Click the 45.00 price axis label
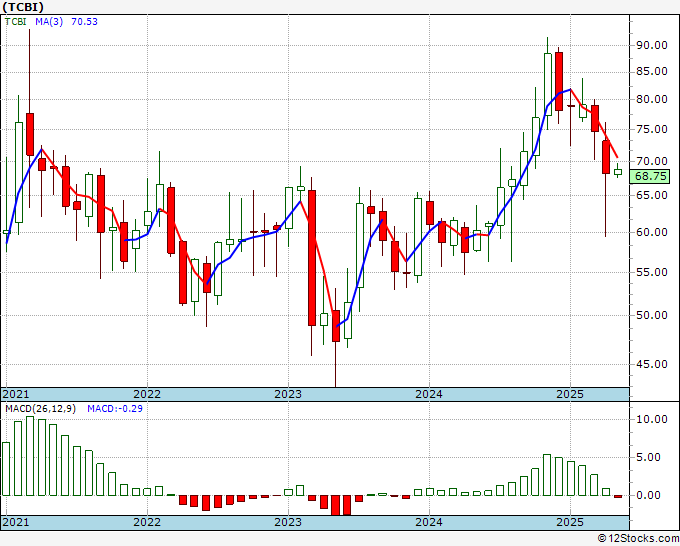This screenshot has width=680, height=546. (651, 364)
